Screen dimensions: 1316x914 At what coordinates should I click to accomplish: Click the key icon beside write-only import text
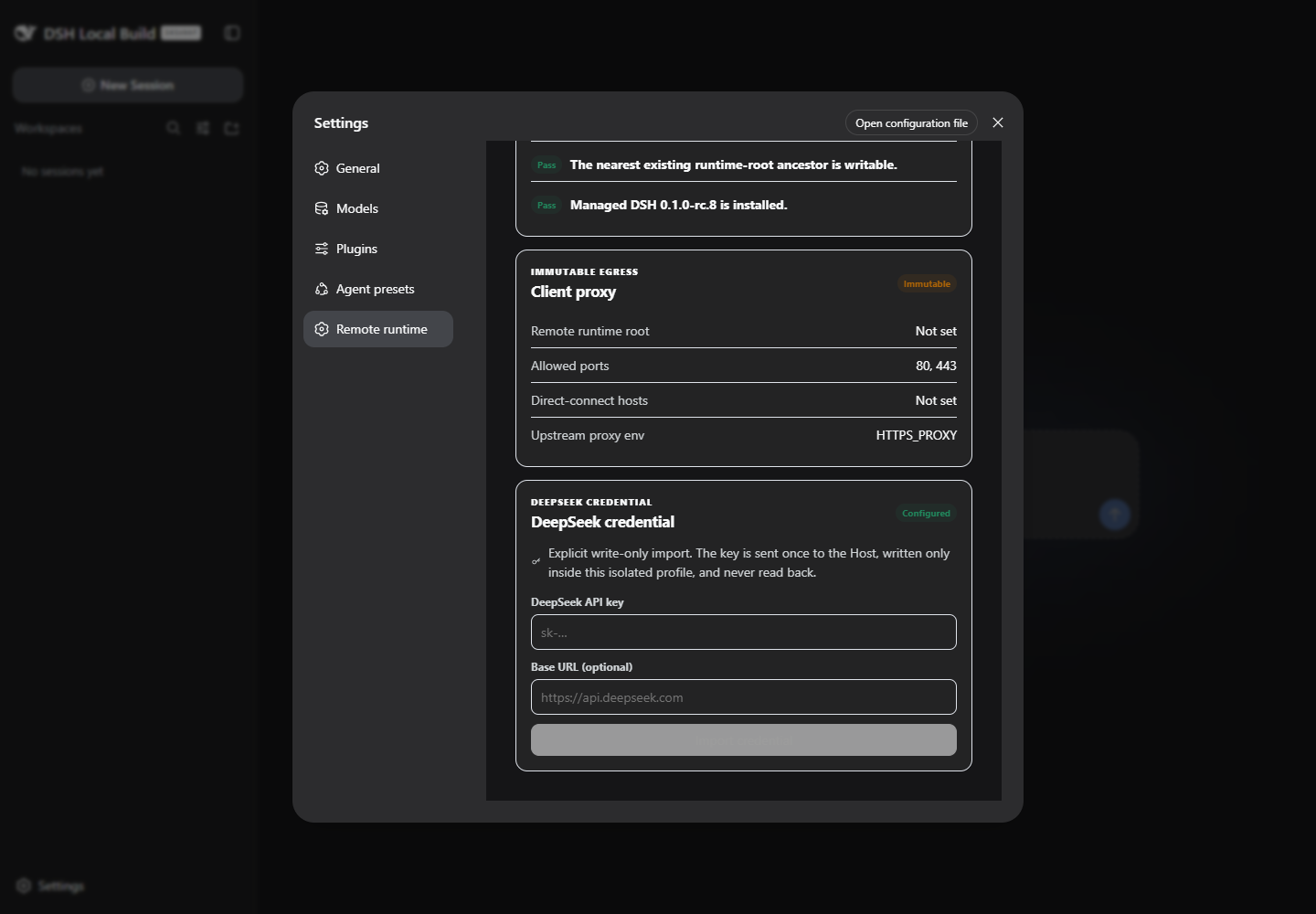pos(536,561)
